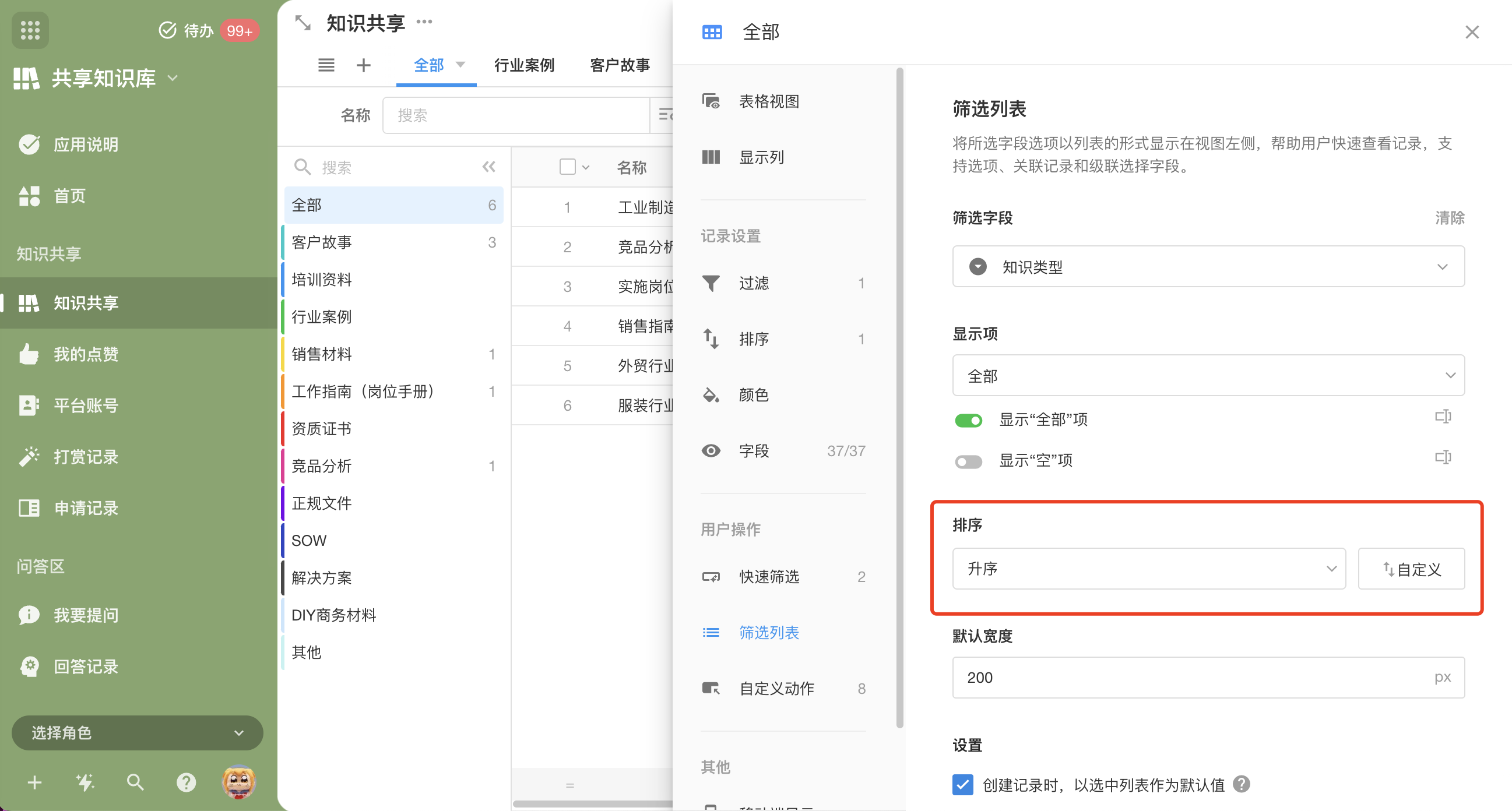
Task: Select 知识共享 sidebar item
Action: (139, 303)
